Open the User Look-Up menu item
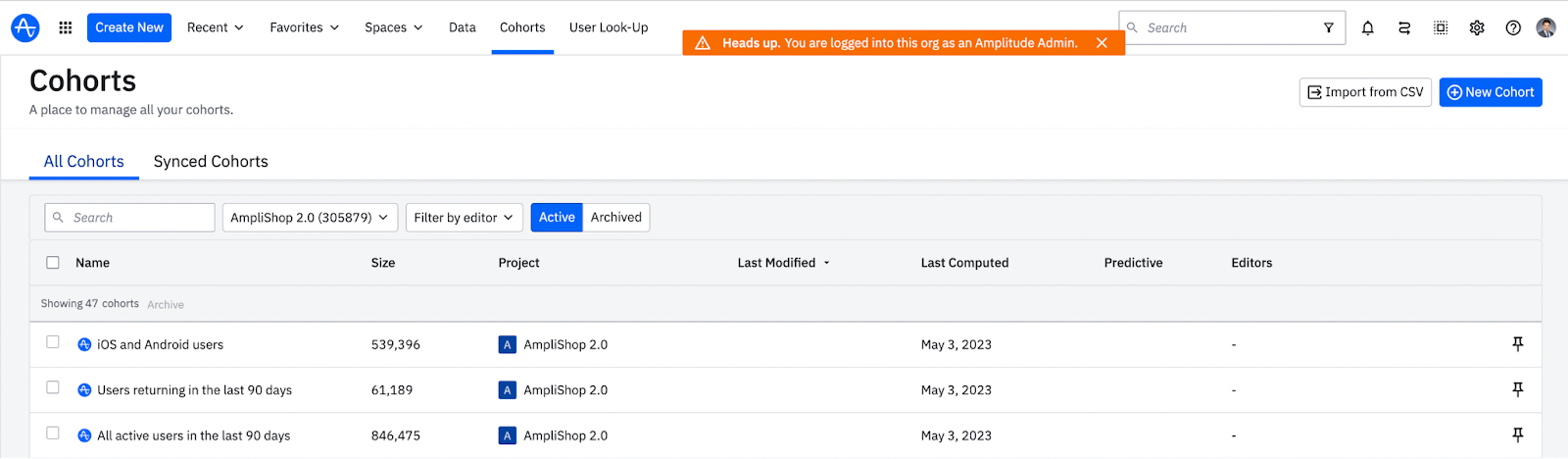This screenshot has height=459, width=1568. [x=609, y=27]
